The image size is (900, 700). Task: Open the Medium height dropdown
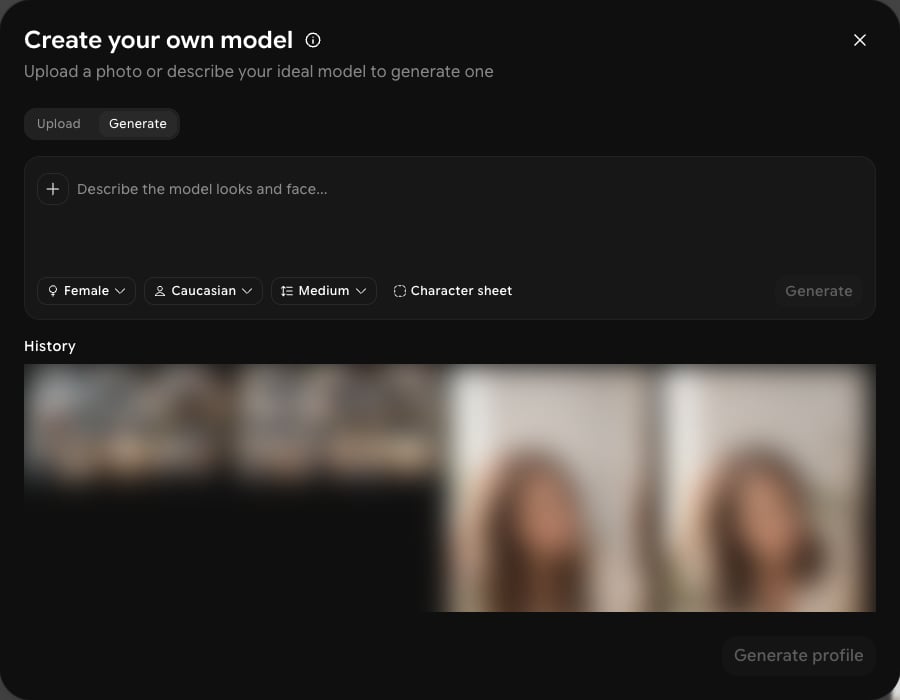tap(324, 291)
